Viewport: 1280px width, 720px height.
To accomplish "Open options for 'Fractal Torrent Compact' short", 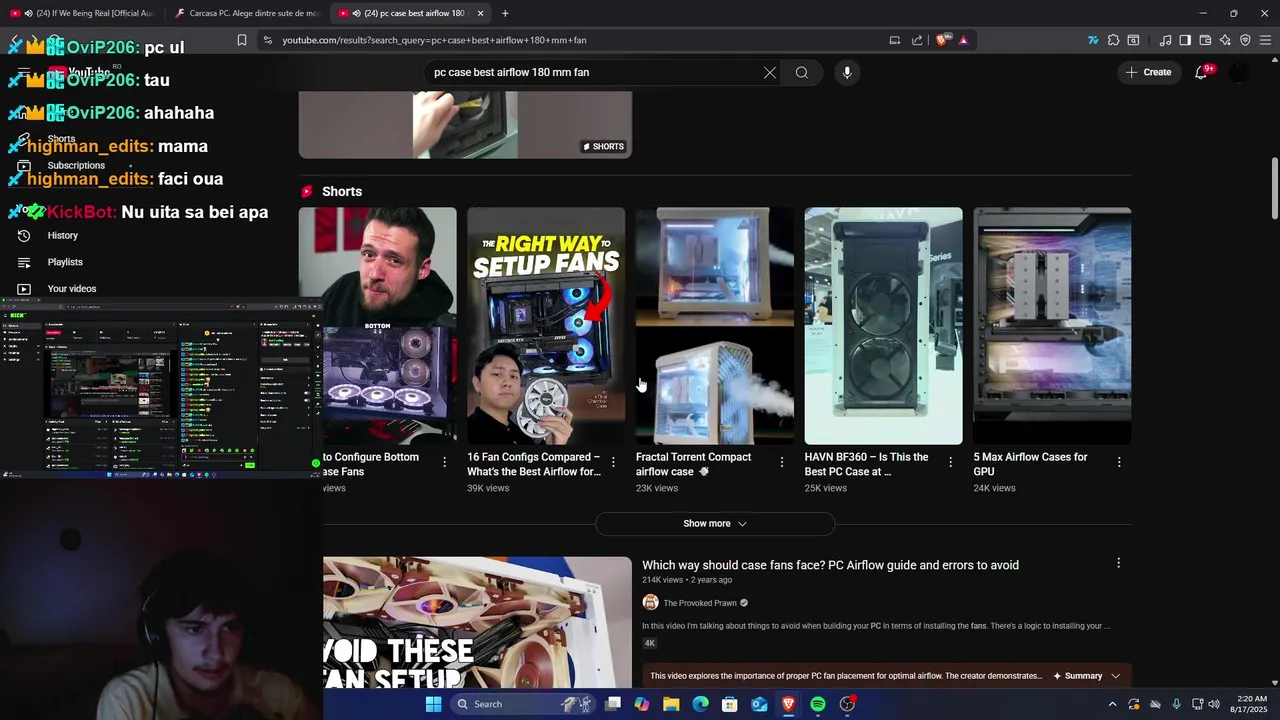I will click(782, 462).
